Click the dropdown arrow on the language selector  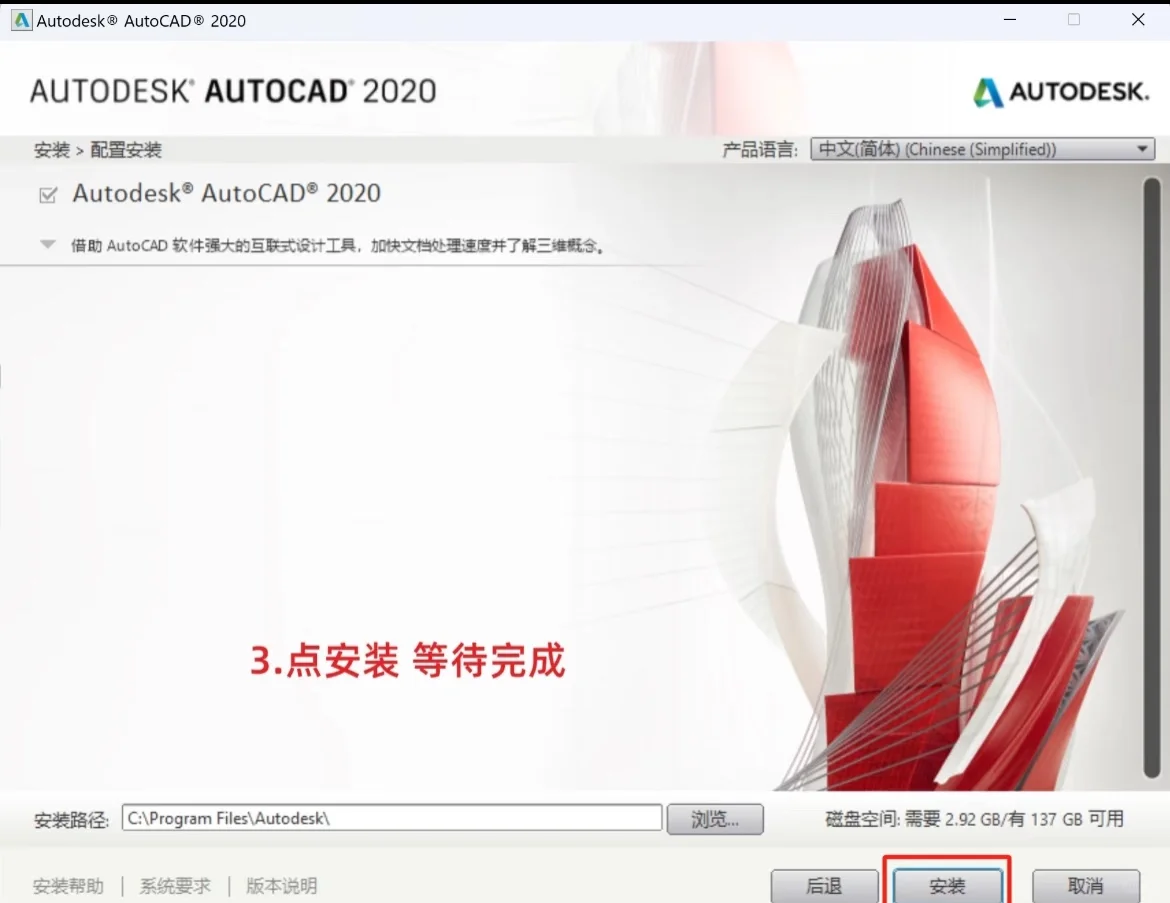point(1142,148)
